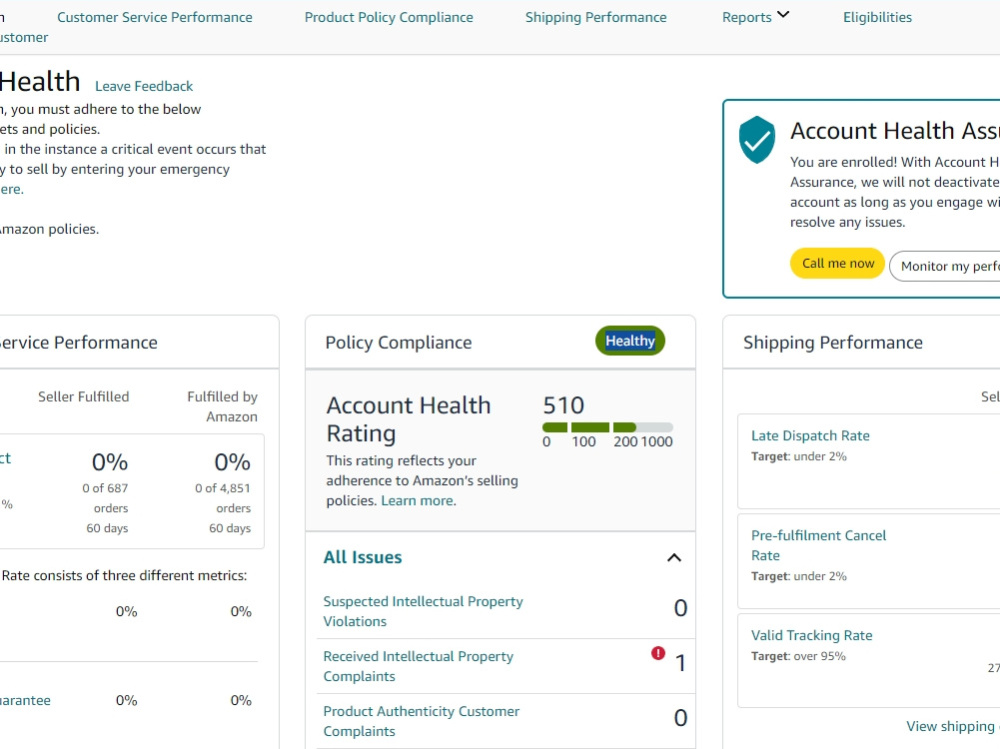
Task: Collapse the All Issues section chevron
Action: (x=674, y=558)
